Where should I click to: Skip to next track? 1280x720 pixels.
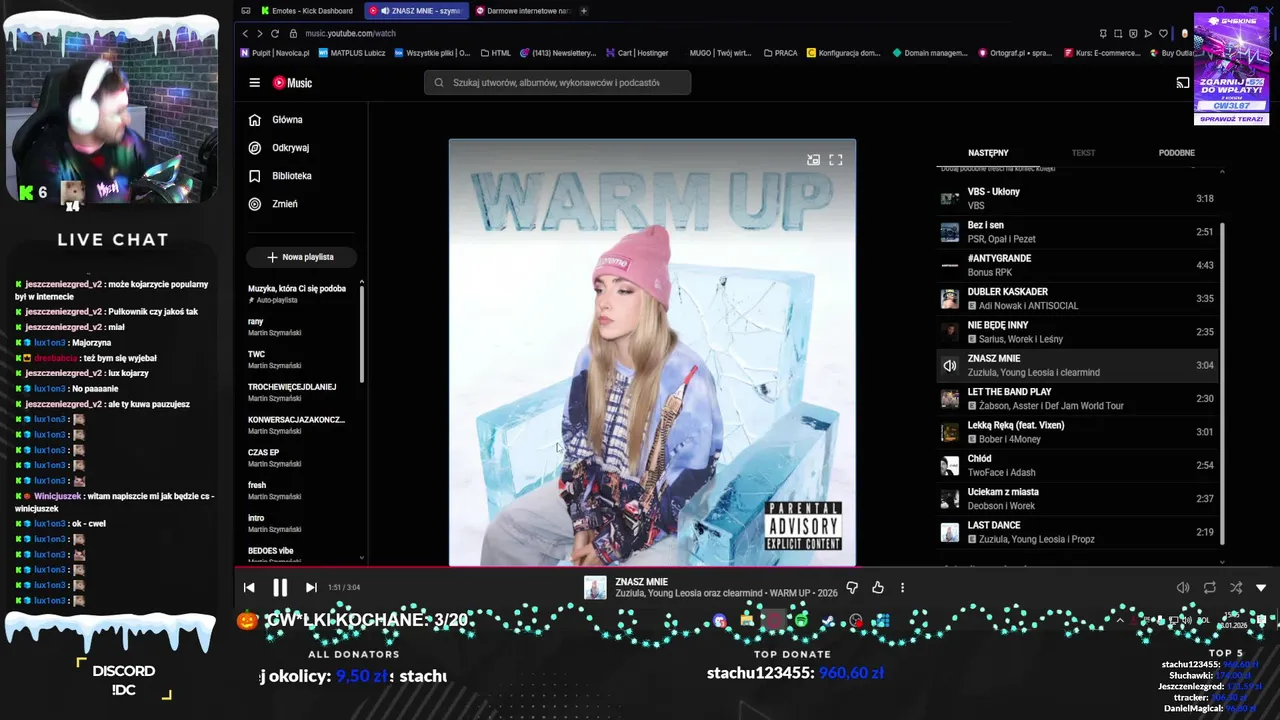point(311,588)
